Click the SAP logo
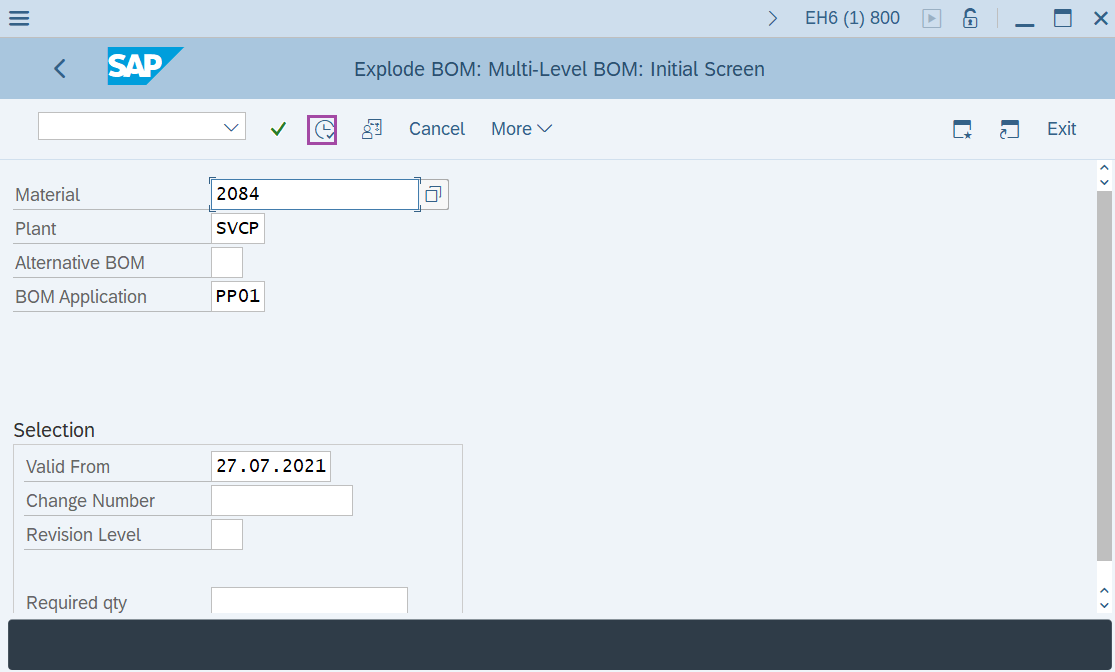Viewport: 1115px width, 672px height. 143,67
